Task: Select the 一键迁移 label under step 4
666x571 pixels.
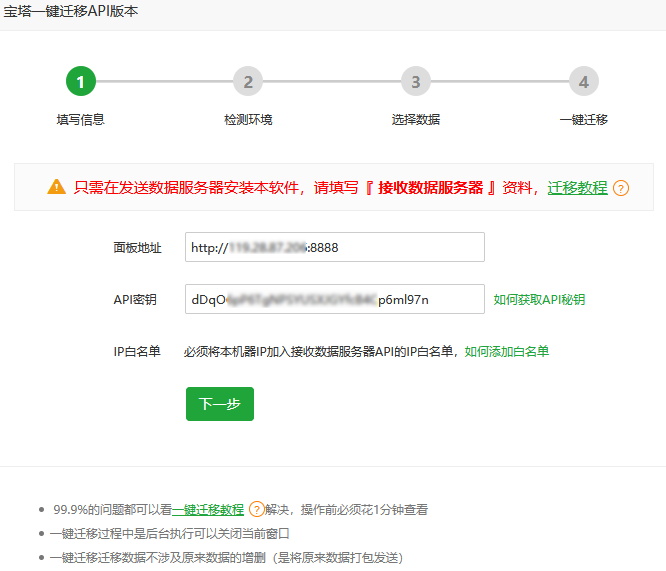Action: click(583, 120)
